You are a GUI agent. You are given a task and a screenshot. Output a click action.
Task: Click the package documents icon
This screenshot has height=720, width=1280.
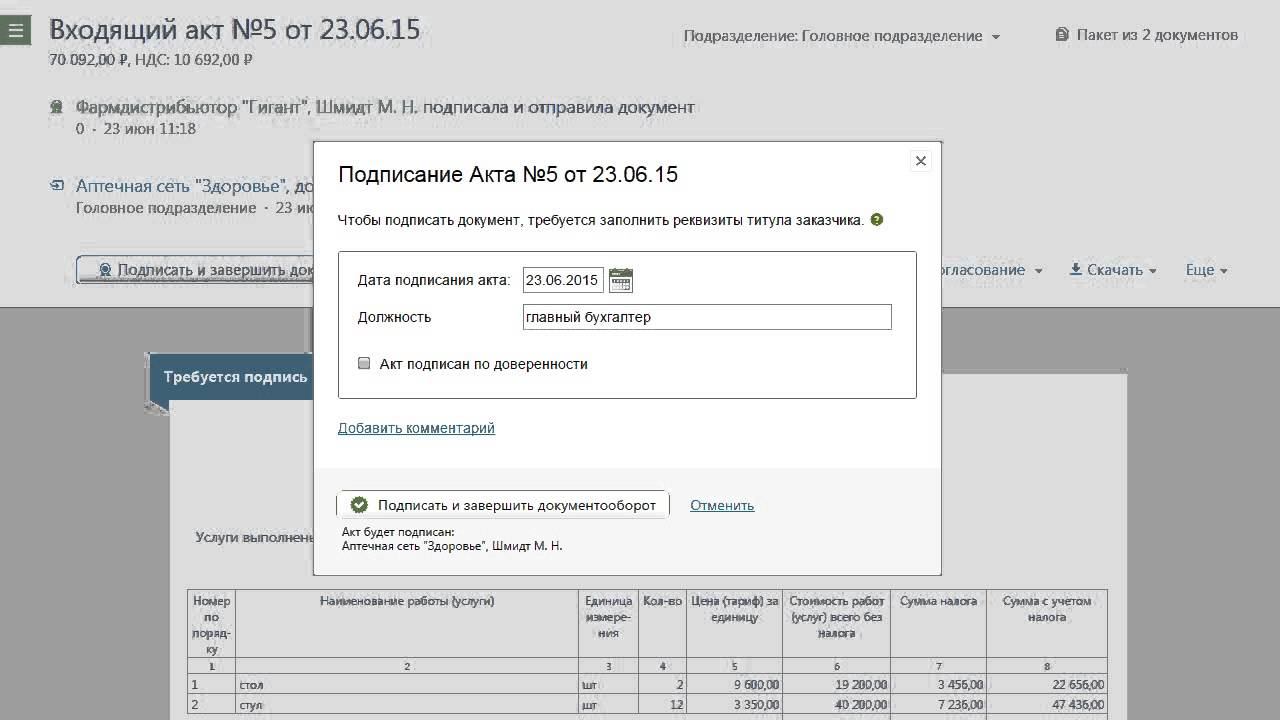click(1062, 35)
